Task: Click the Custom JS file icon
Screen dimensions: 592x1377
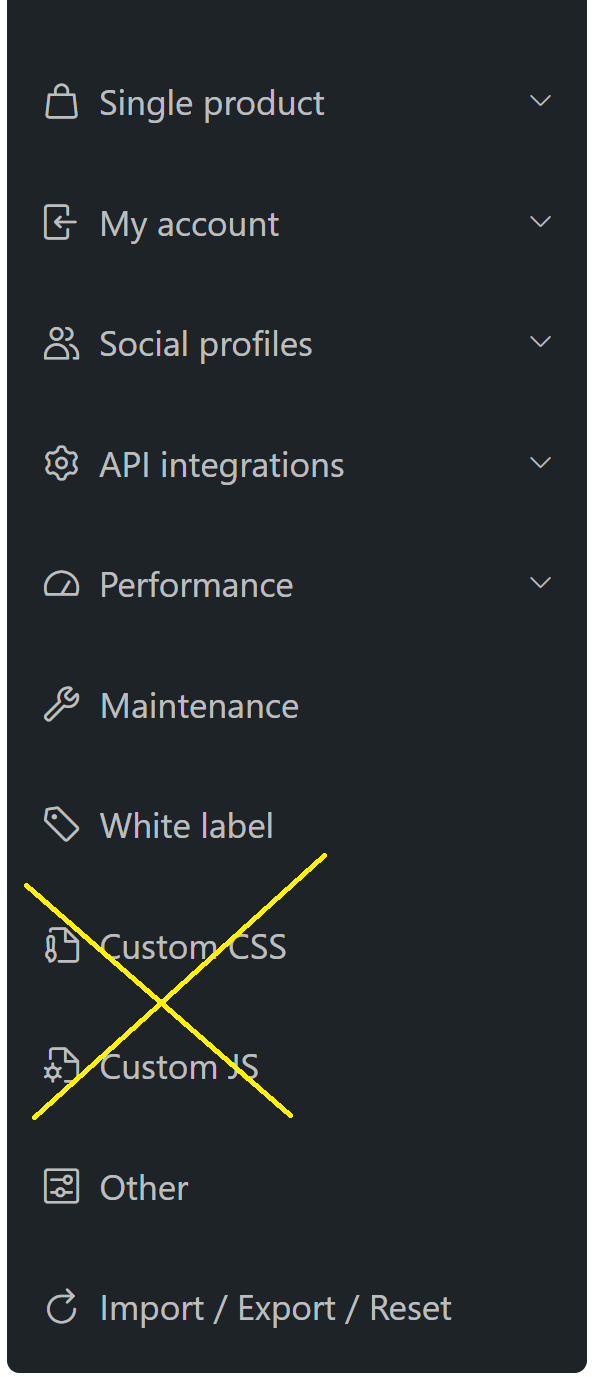Action: click(x=62, y=1067)
